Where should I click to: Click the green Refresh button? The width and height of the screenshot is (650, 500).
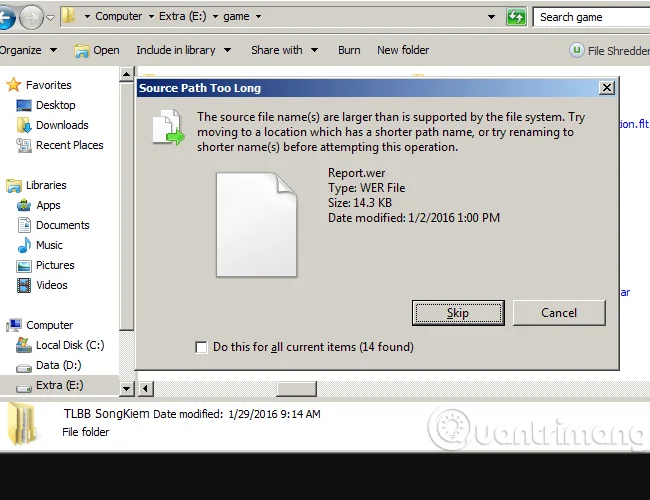tap(516, 17)
